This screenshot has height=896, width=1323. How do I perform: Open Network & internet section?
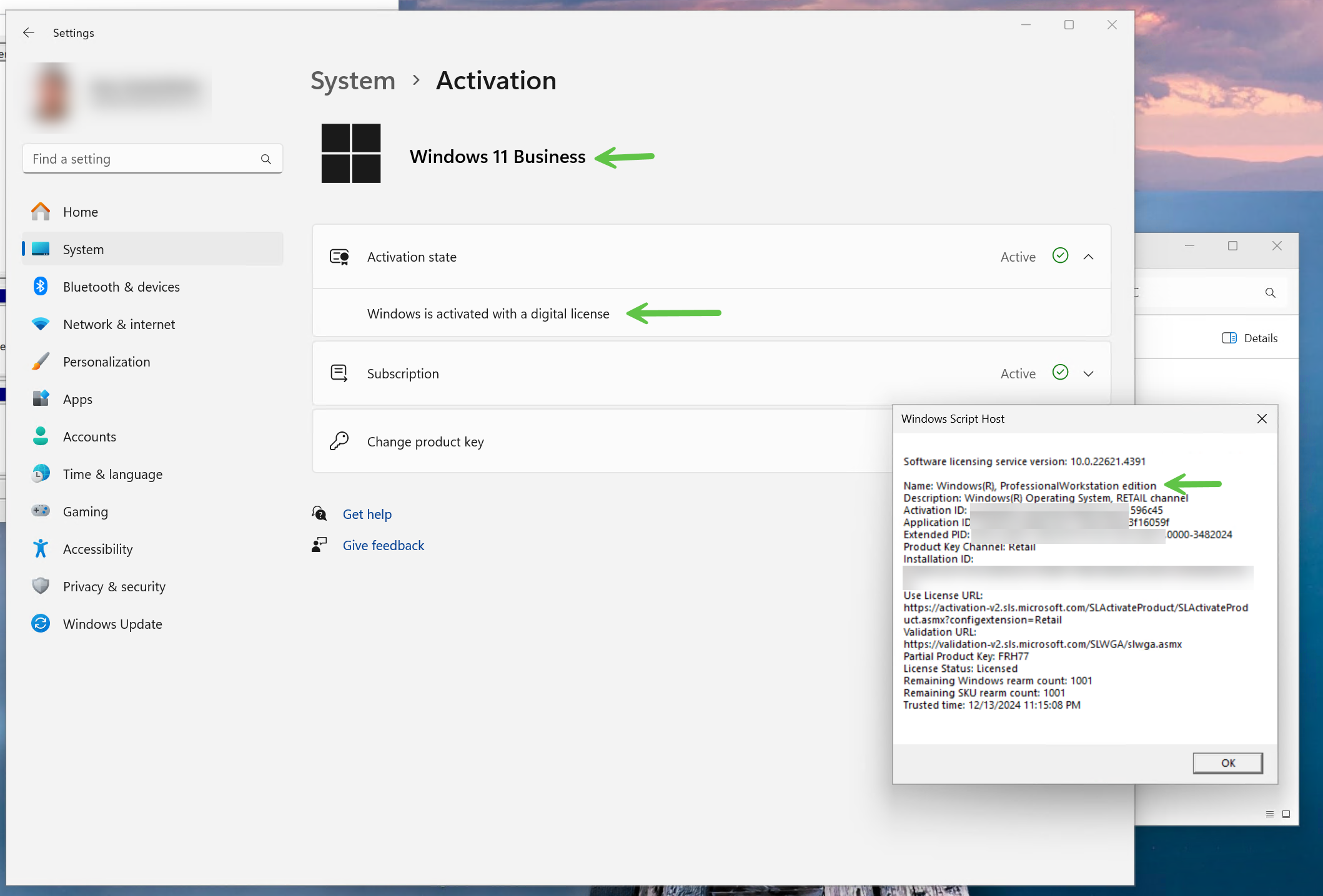(119, 324)
